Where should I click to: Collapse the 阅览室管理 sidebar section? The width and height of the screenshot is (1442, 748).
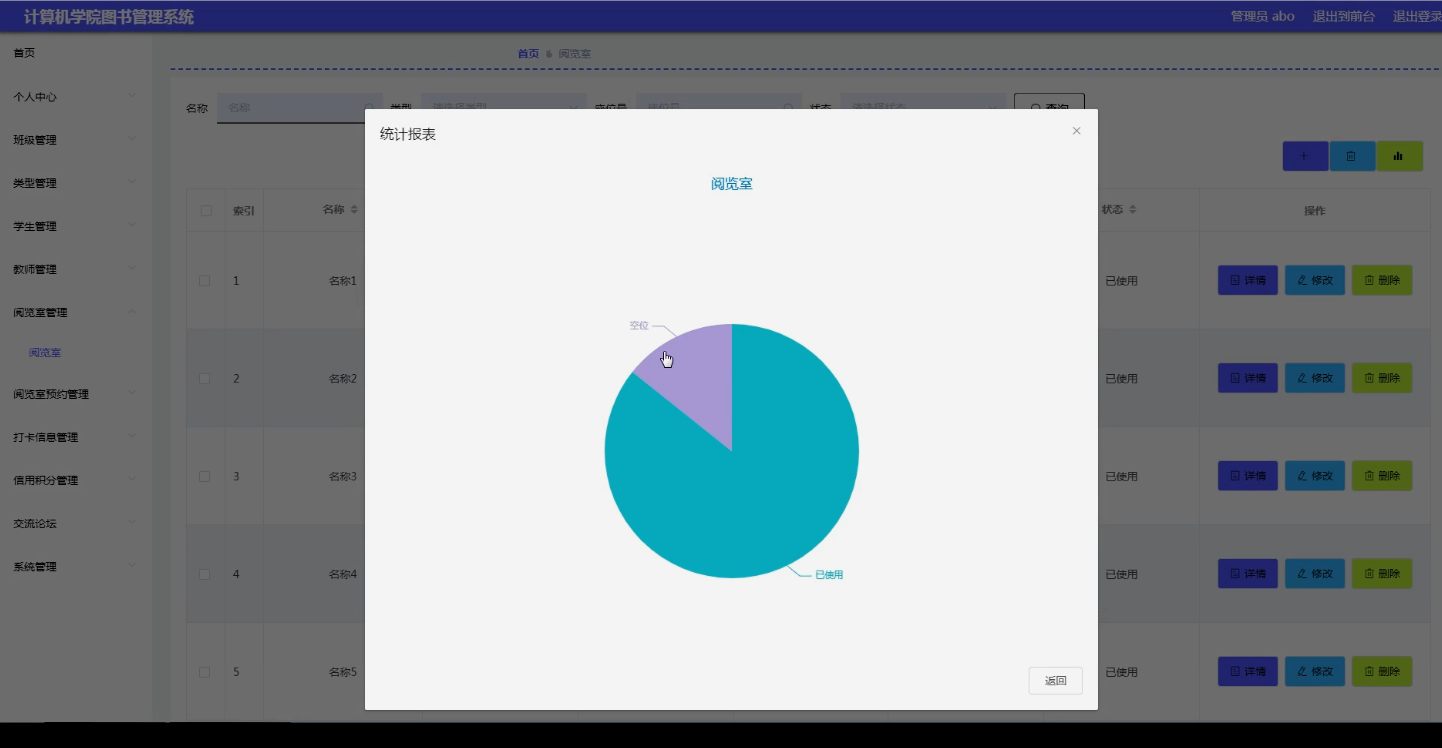pyautogui.click(x=76, y=312)
